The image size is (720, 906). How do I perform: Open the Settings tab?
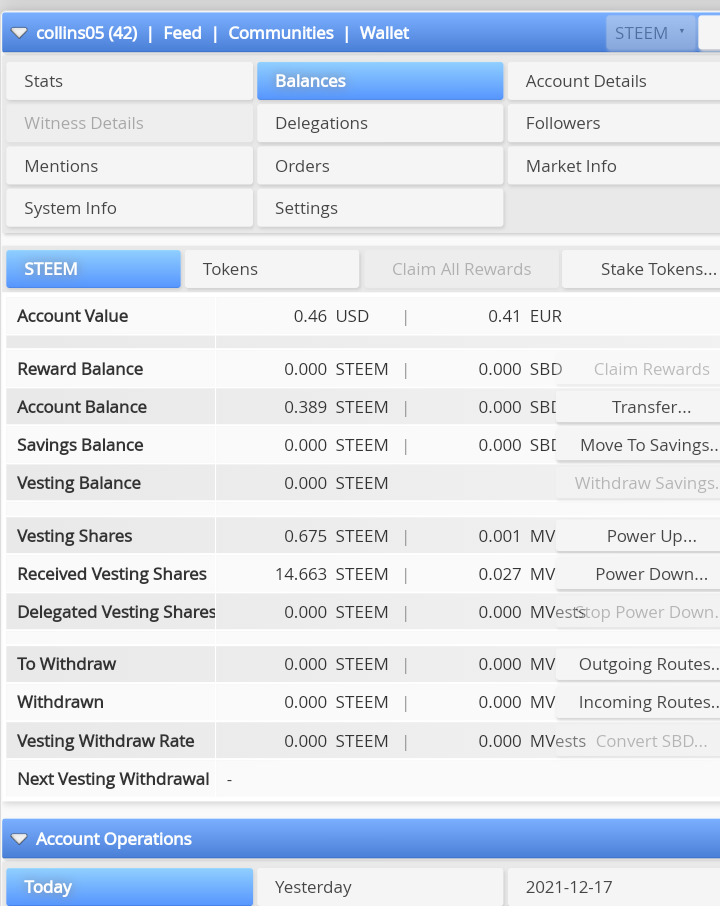pos(380,208)
